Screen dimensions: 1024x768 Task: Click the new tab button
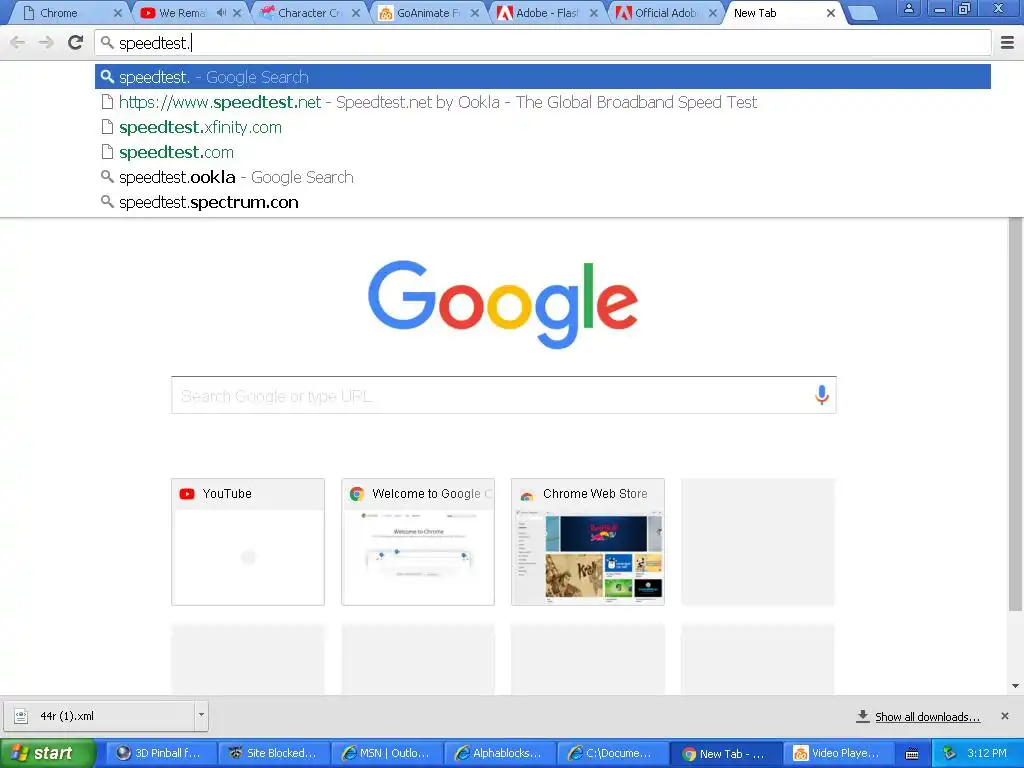(x=863, y=13)
